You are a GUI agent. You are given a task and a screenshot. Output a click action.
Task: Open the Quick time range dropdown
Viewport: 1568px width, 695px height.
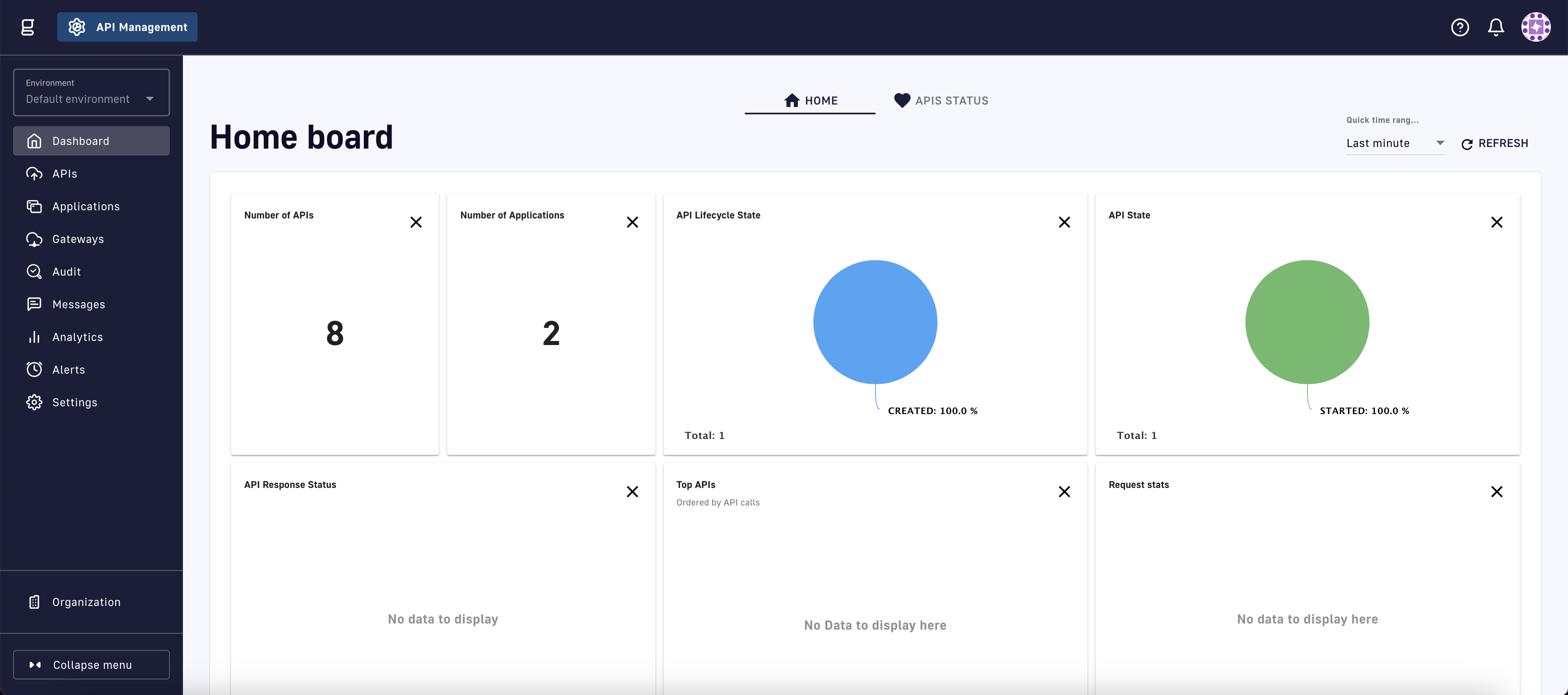click(1394, 143)
